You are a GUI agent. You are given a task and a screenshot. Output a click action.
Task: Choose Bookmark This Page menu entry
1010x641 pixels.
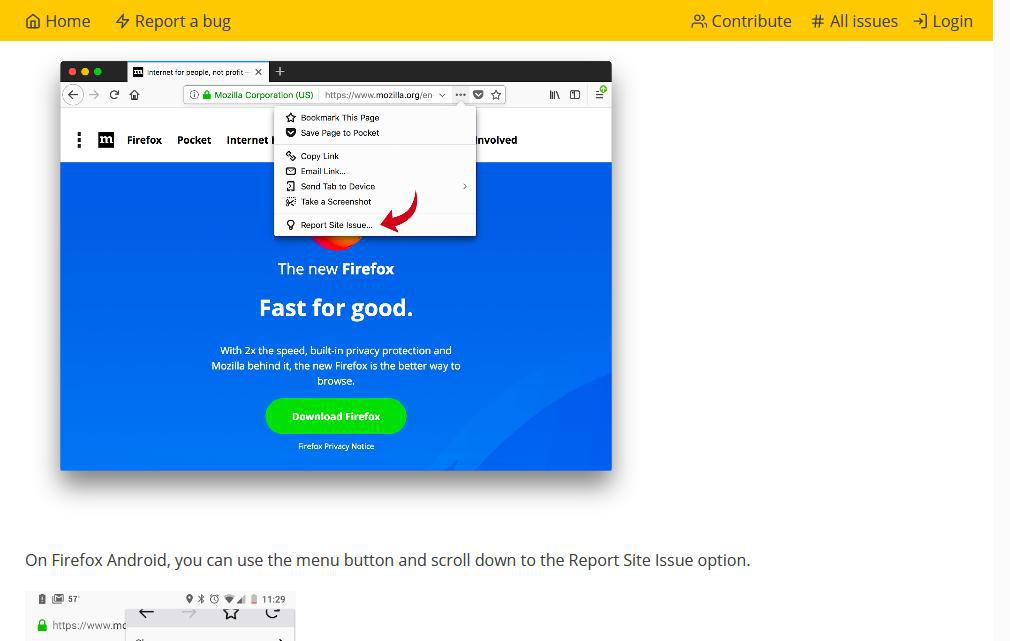[x=375, y=117]
